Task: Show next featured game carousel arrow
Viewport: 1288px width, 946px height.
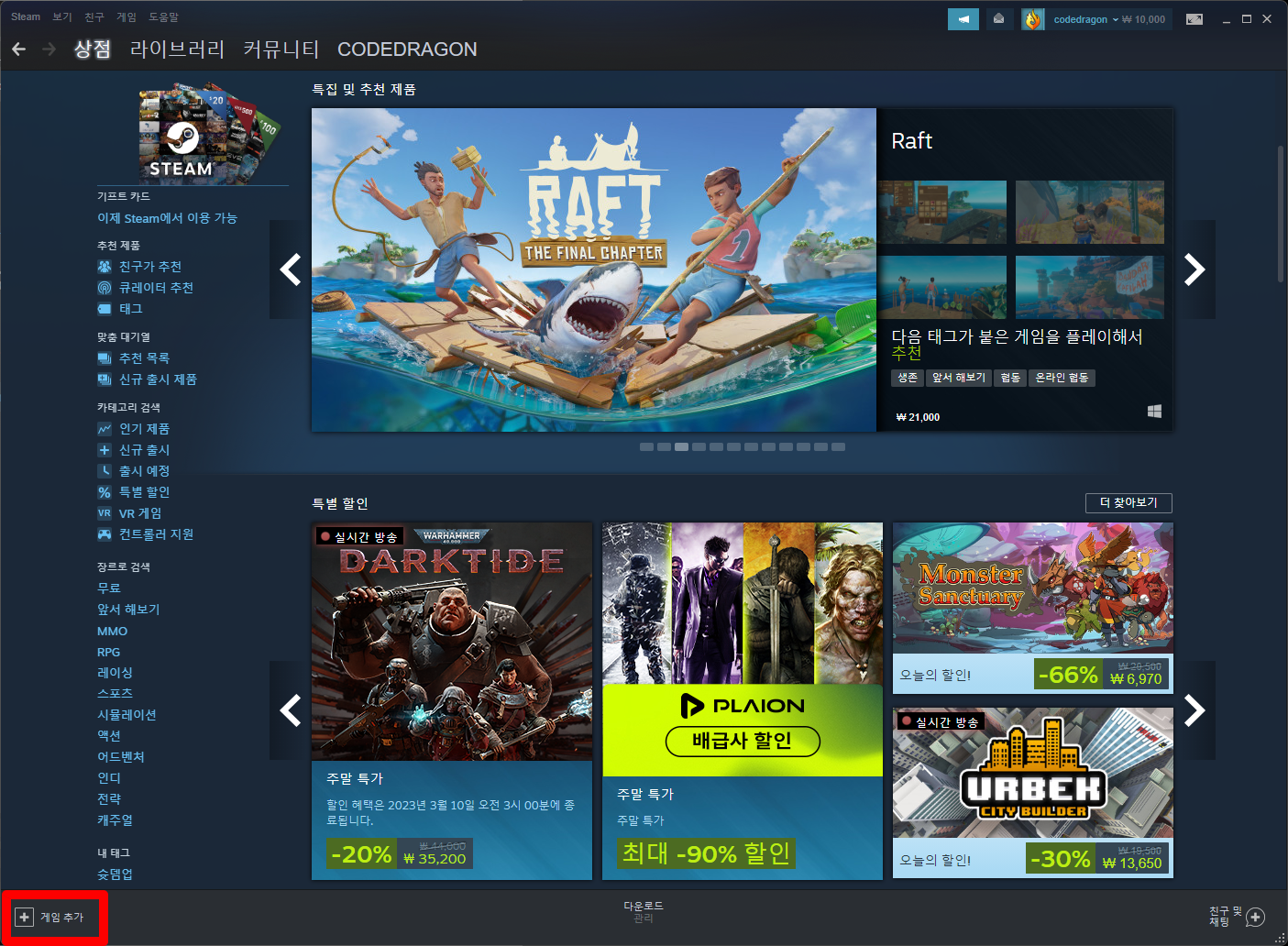Action: pyautogui.click(x=1194, y=269)
